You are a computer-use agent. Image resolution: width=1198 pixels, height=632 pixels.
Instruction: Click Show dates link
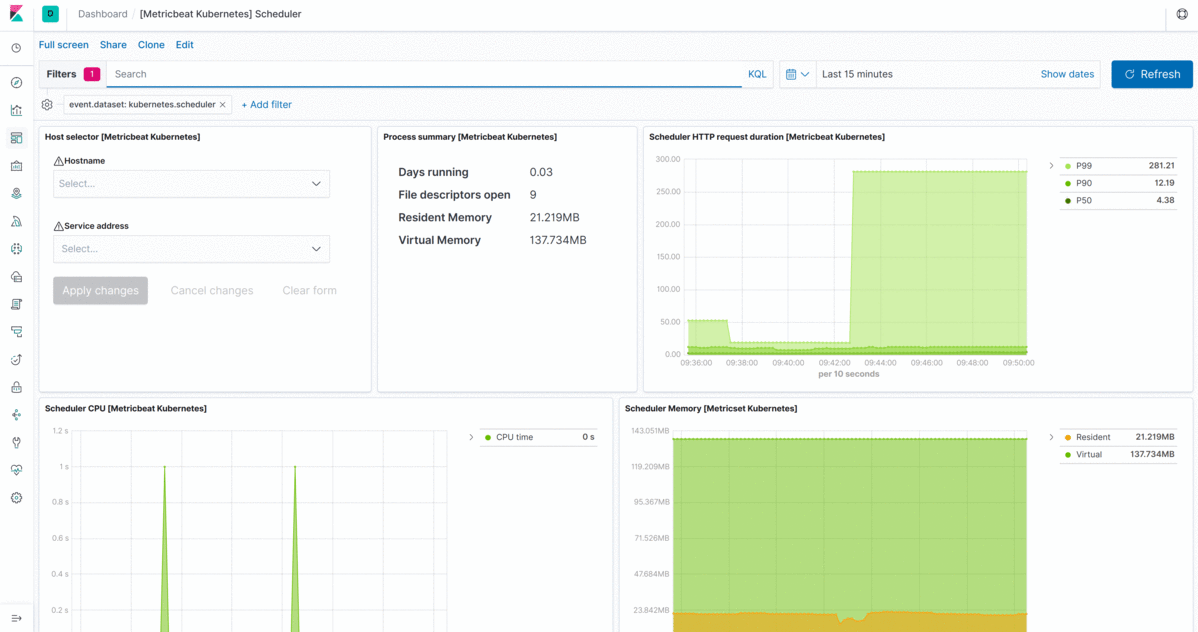(1067, 74)
